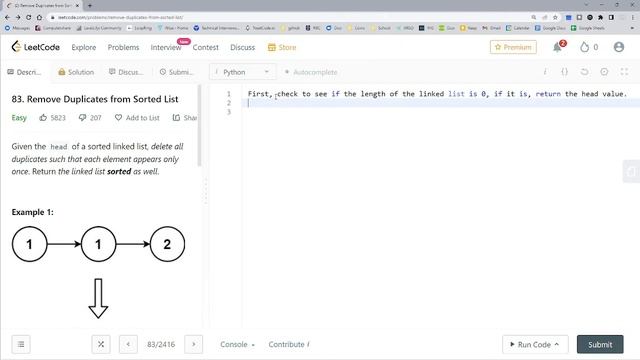Click the code on editor line 1
Image resolution: width=640 pixels, height=360 pixels.
(x=437, y=94)
